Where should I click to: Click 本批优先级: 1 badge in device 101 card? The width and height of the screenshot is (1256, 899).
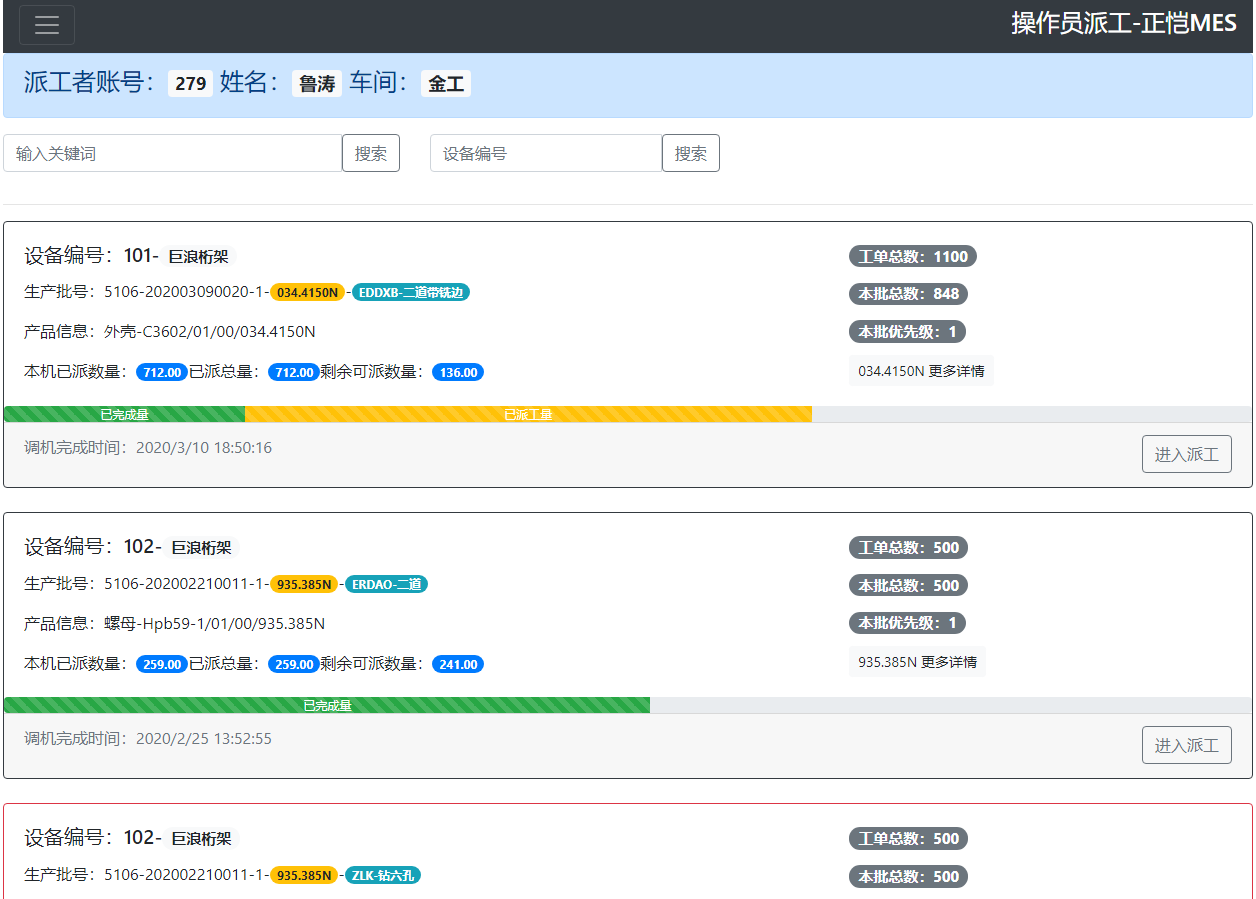coord(907,332)
